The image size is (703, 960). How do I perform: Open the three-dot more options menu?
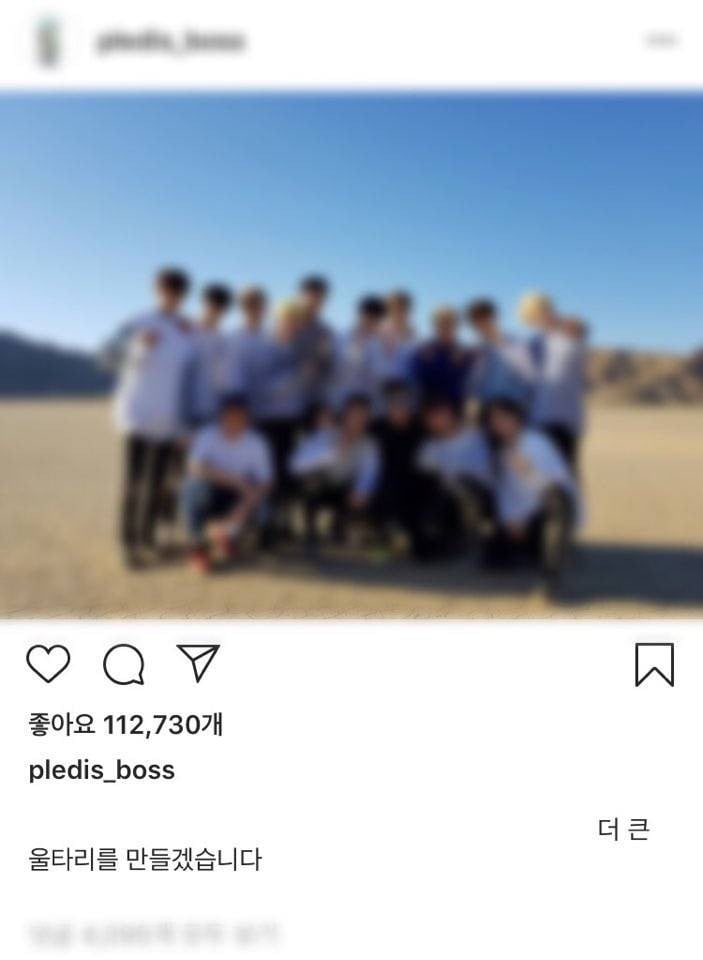(x=661, y=40)
